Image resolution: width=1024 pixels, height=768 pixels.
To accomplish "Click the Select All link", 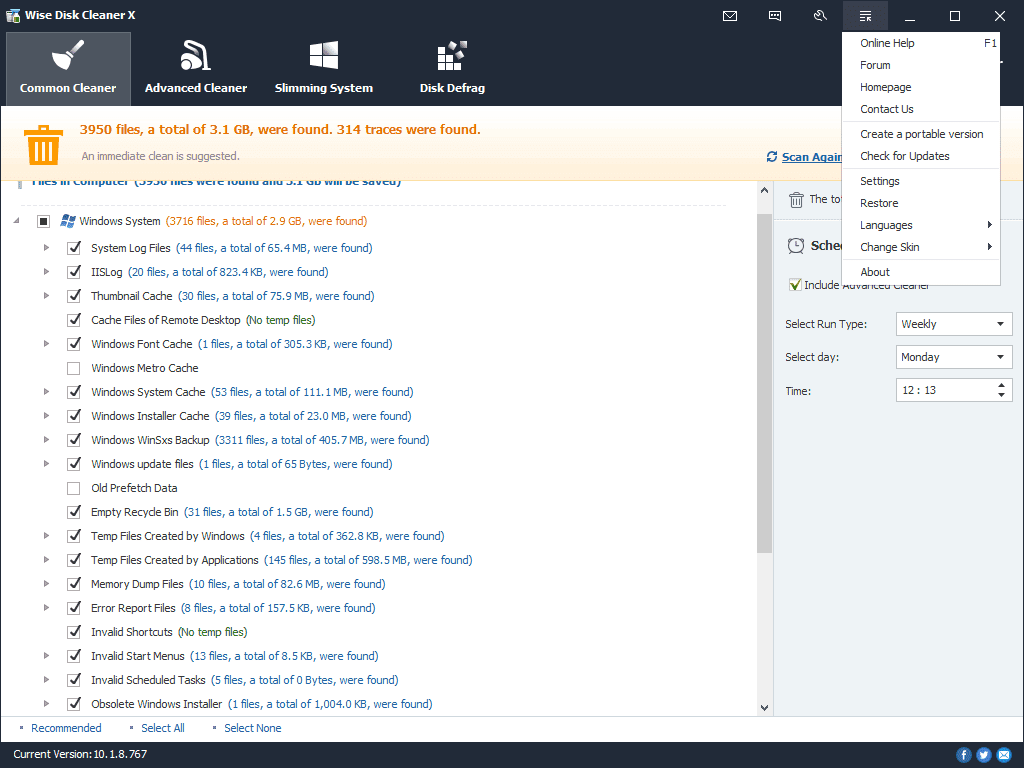I will pos(163,728).
